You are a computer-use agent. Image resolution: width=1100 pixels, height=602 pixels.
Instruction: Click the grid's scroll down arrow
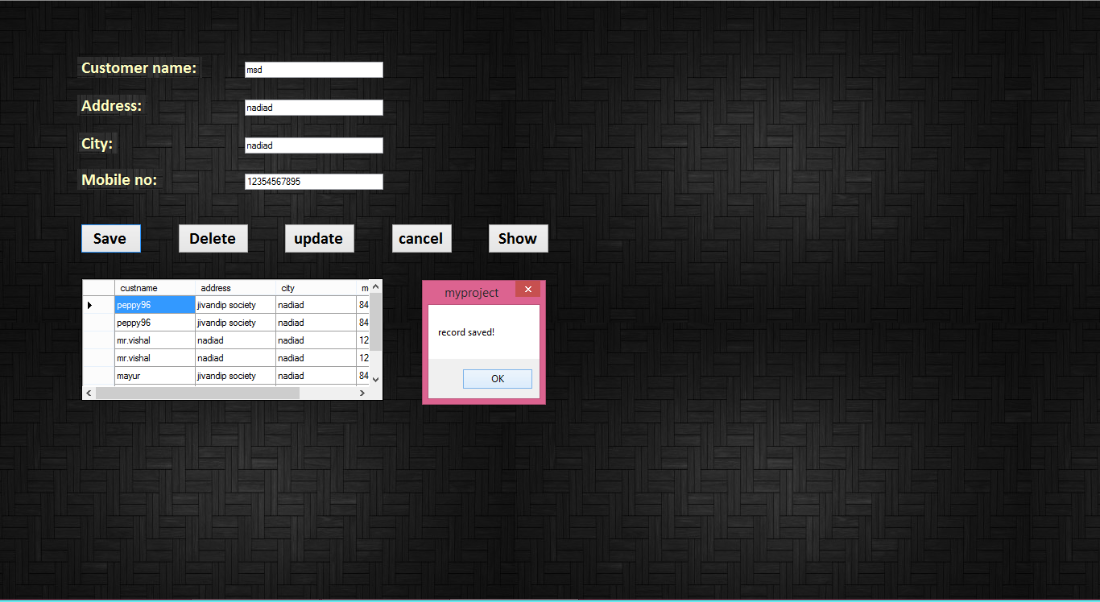point(375,379)
